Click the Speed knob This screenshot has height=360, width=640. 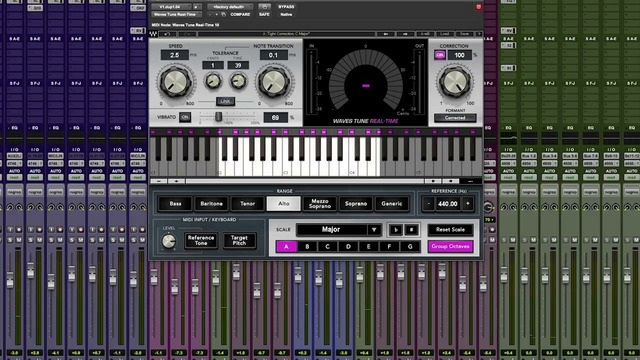point(175,82)
